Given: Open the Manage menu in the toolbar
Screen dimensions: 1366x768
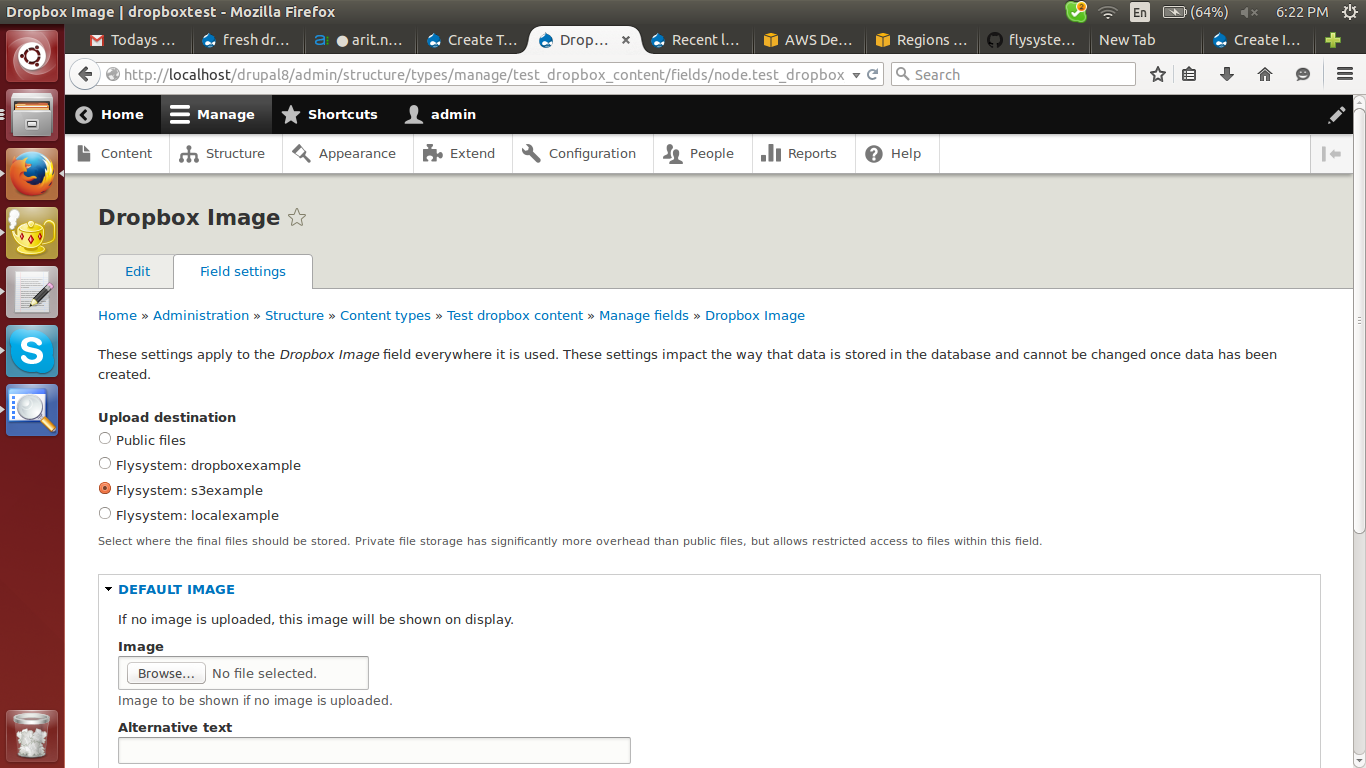Looking at the screenshot, I should tap(216, 114).
